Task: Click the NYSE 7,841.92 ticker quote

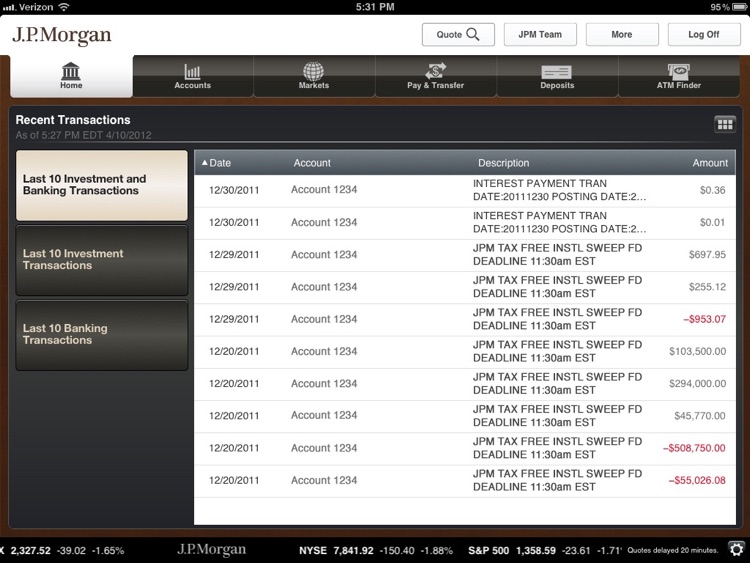Action: (375, 551)
